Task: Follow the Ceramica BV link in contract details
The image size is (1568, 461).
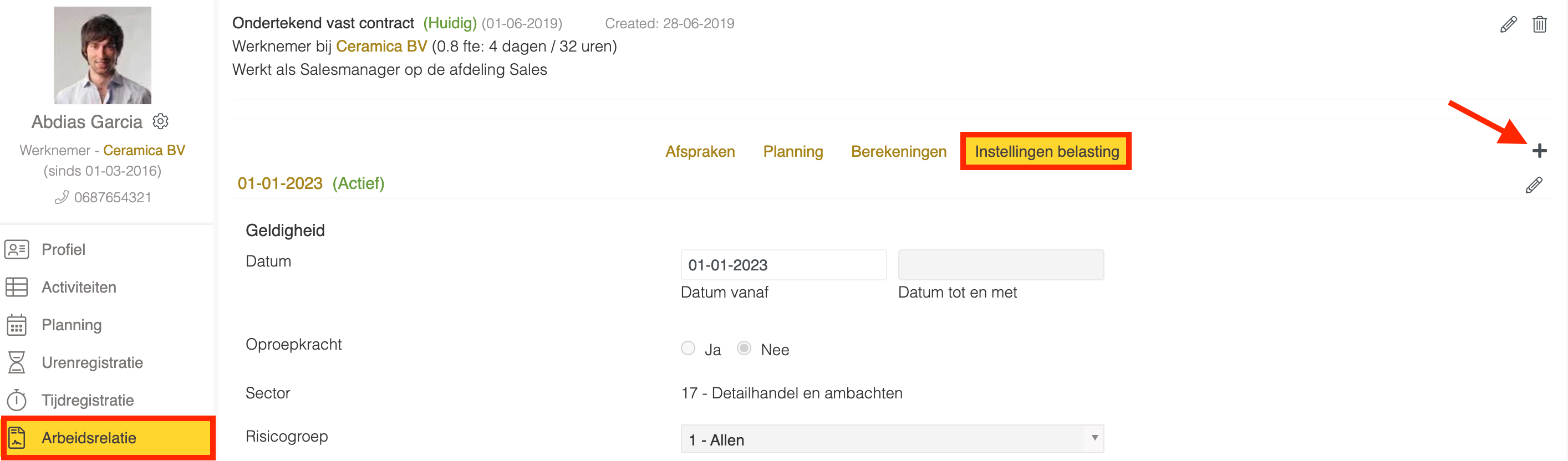Action: tap(381, 46)
